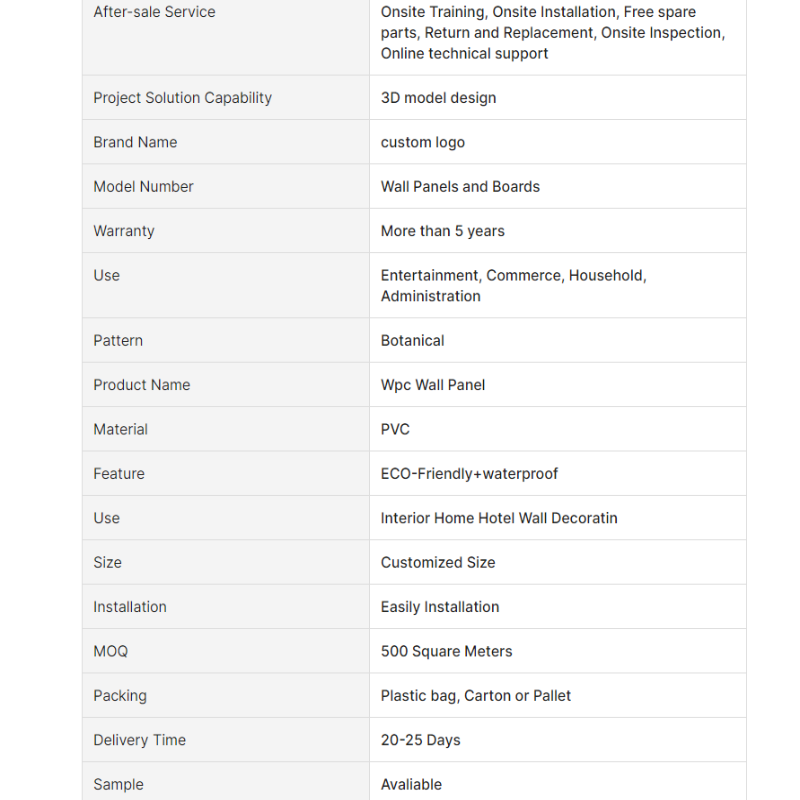Select Plastic bag, Carton or Pallet text
800x800 pixels.
pyautogui.click(x=476, y=696)
